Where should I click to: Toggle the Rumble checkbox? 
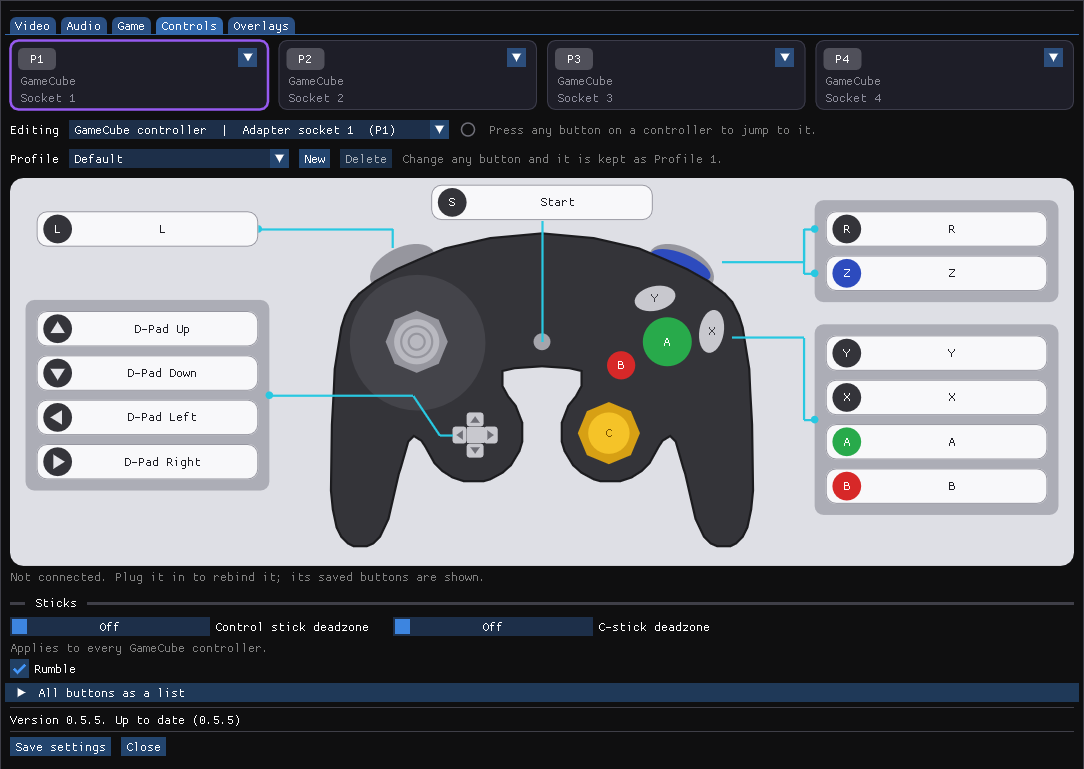[x=19, y=669]
